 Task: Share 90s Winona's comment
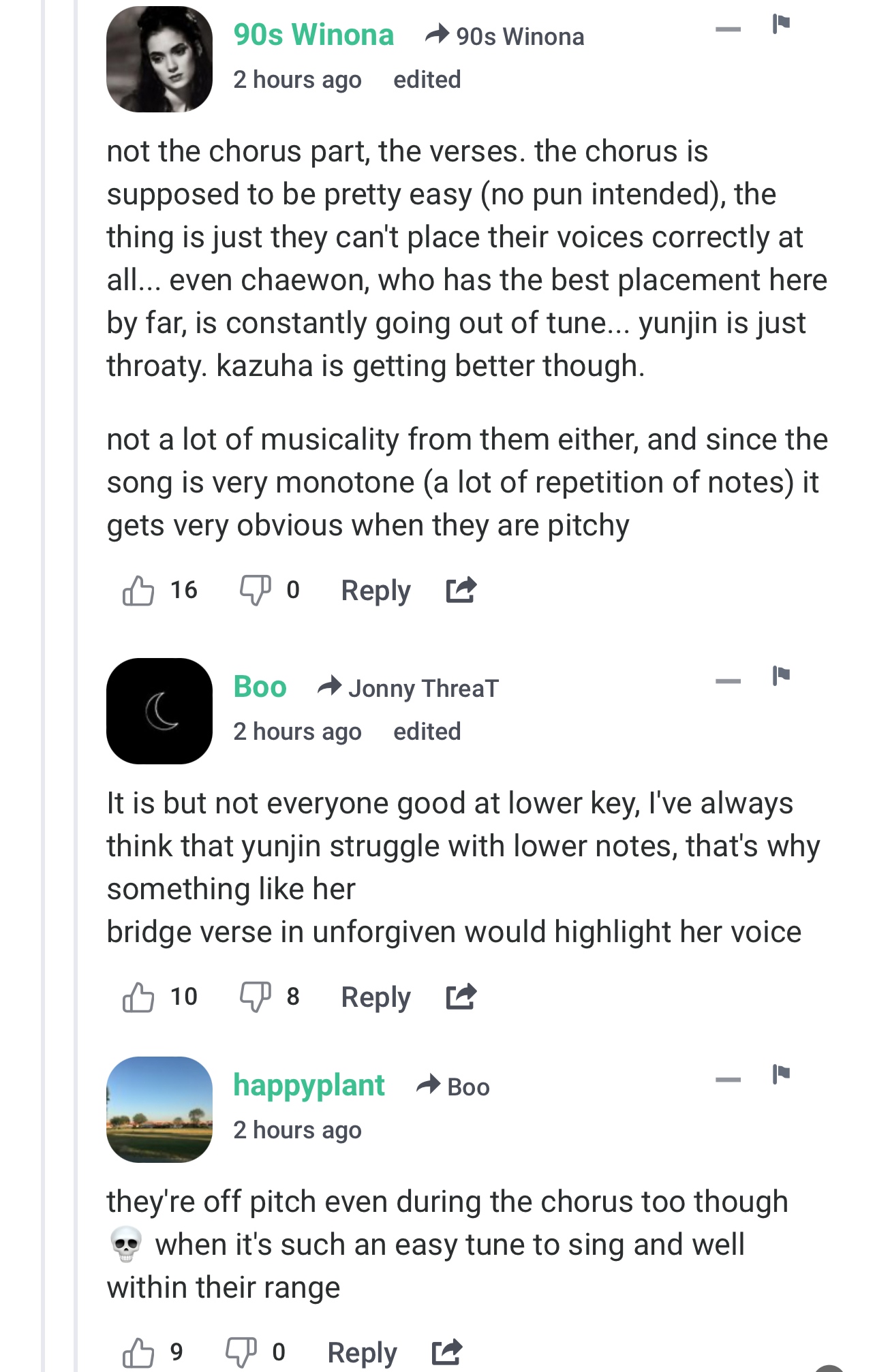pyautogui.click(x=461, y=591)
